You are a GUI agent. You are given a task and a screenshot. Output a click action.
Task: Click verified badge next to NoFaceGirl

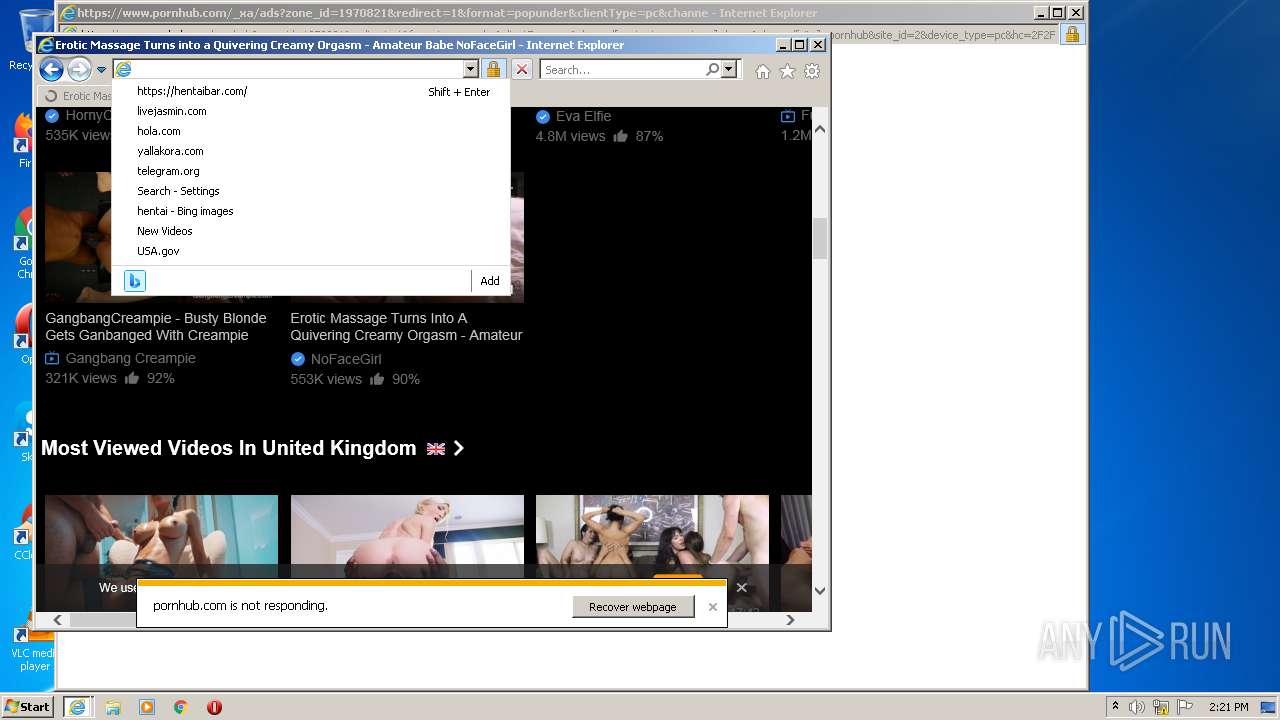click(298, 359)
